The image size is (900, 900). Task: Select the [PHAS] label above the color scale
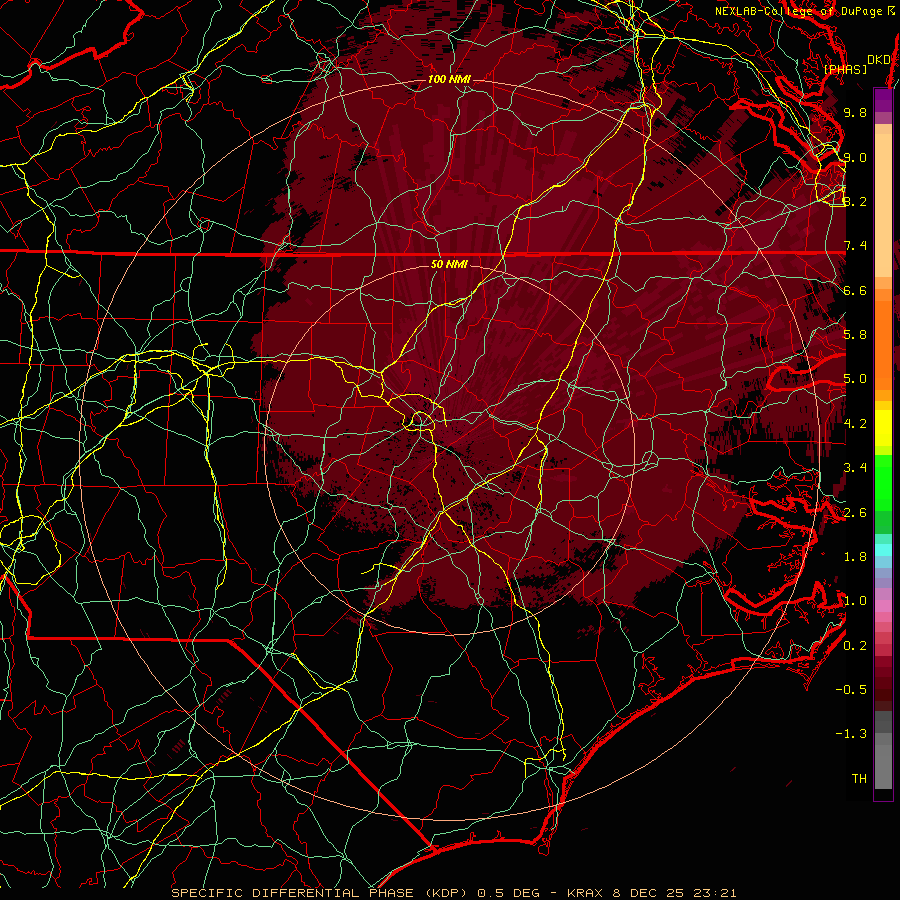(x=845, y=69)
